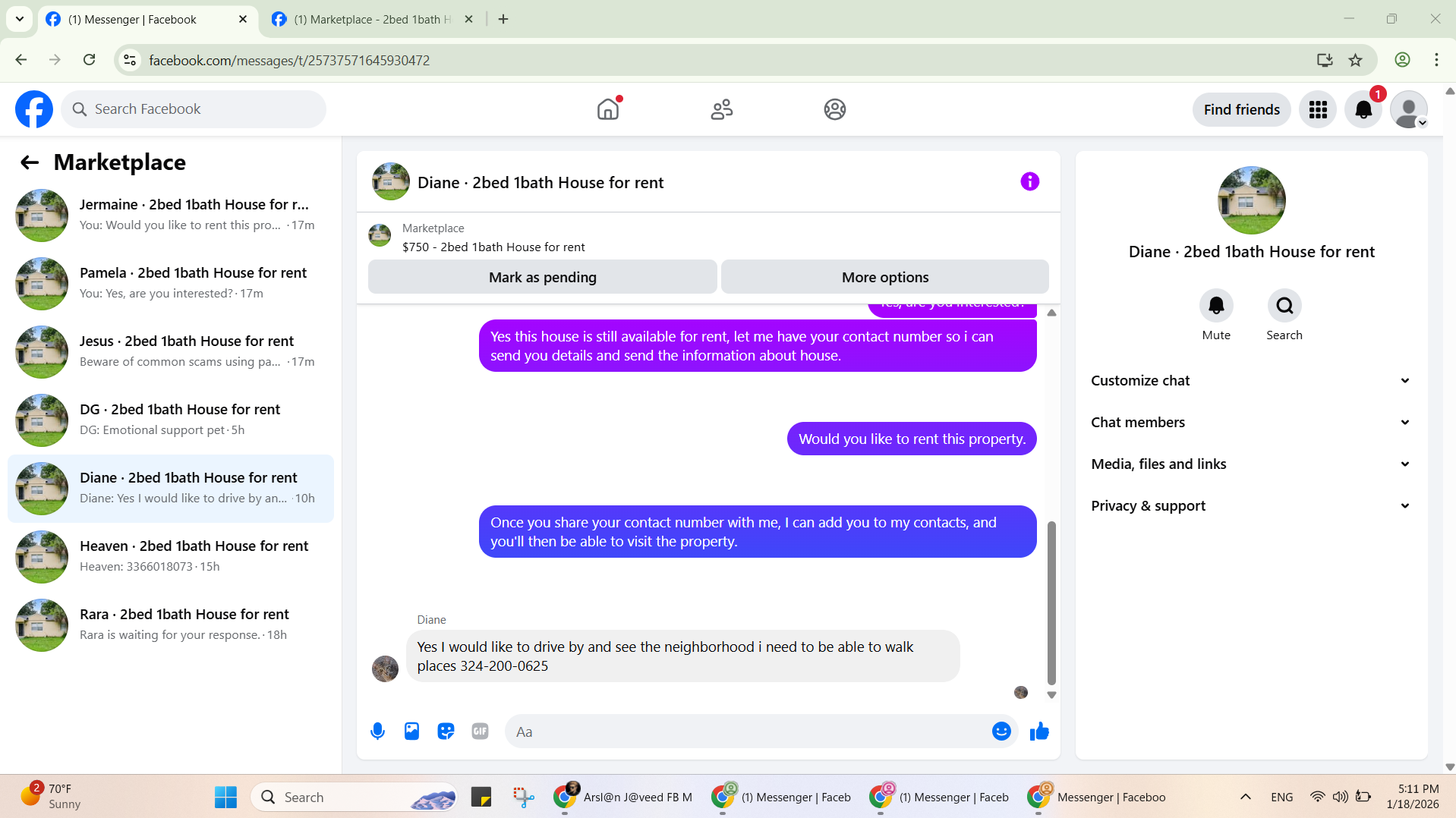The width and height of the screenshot is (1456, 818).
Task: Send a voice clip microphone icon
Action: (x=377, y=731)
